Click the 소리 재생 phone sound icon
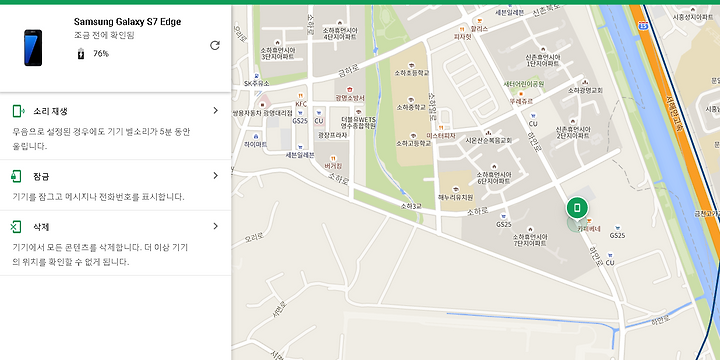The width and height of the screenshot is (720, 360). point(18,111)
